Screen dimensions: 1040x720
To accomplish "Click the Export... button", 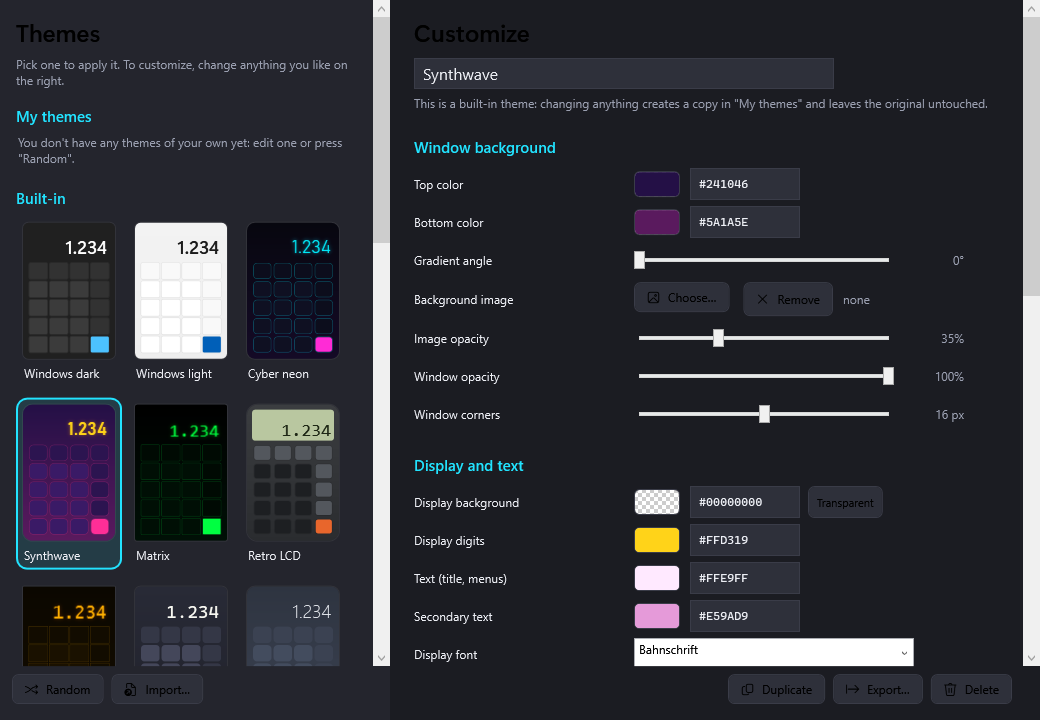I will [878, 690].
